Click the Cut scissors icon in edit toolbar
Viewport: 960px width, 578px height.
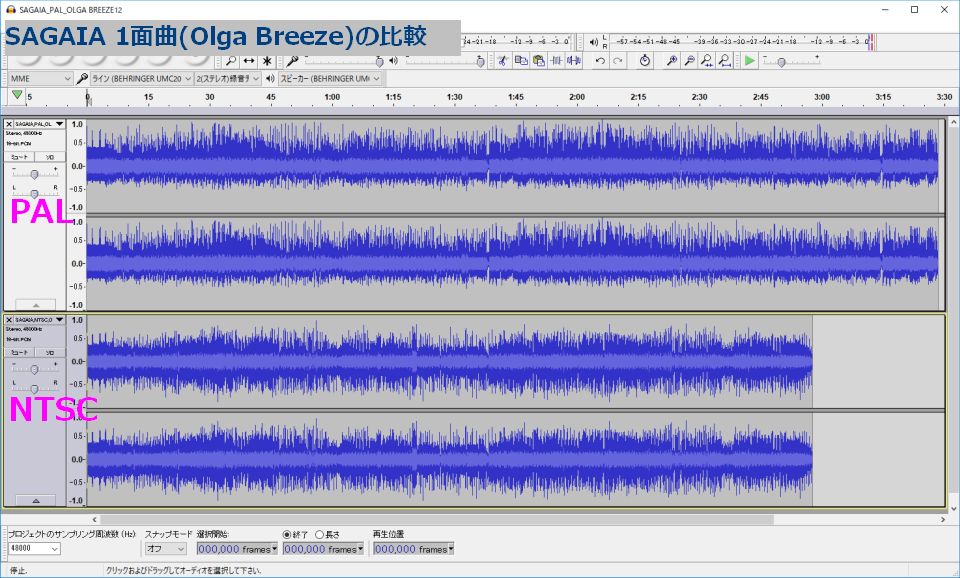[x=504, y=61]
